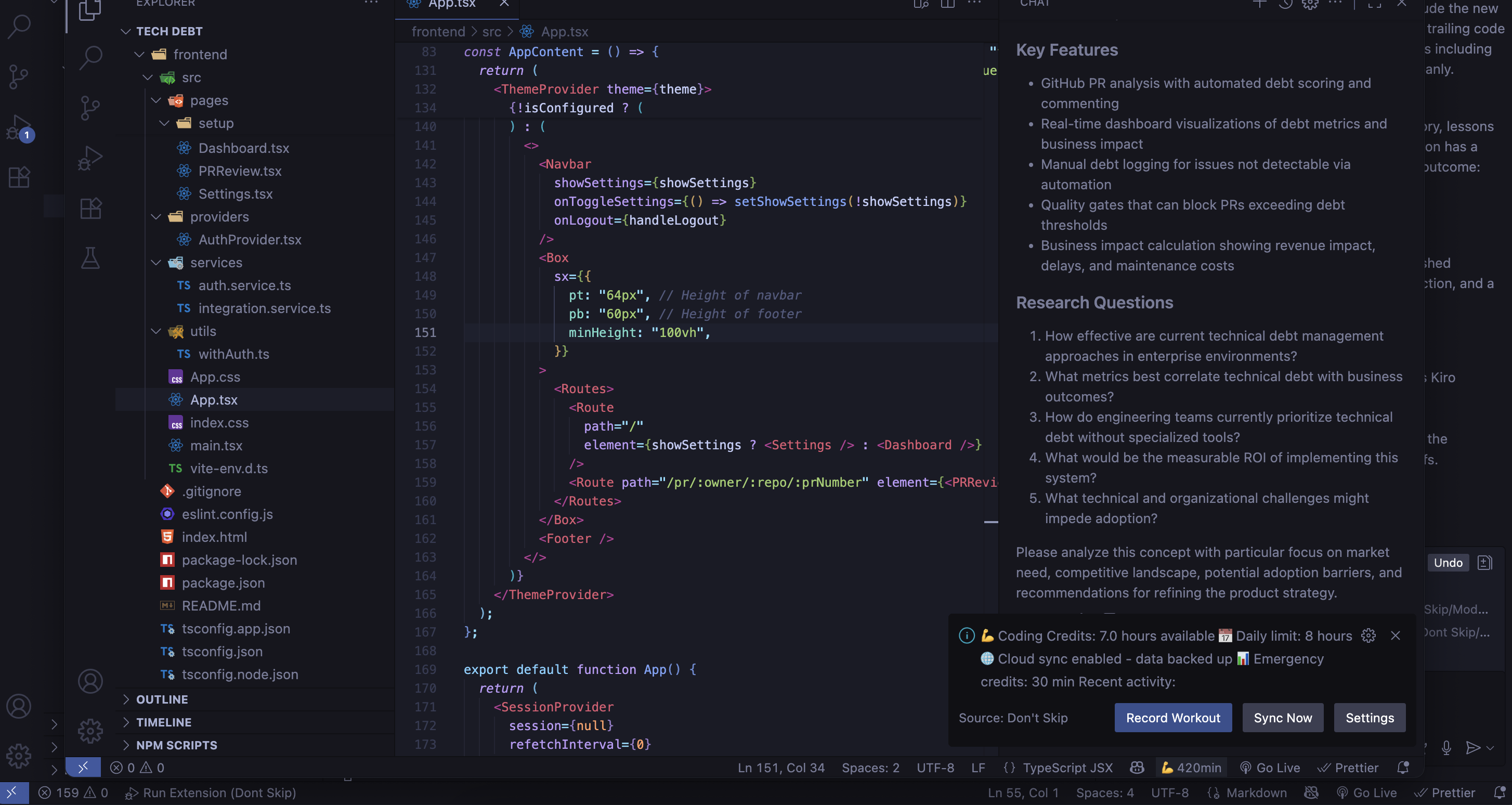Open the Search view in inner activity bar
The image size is (1512, 805).
point(90,58)
